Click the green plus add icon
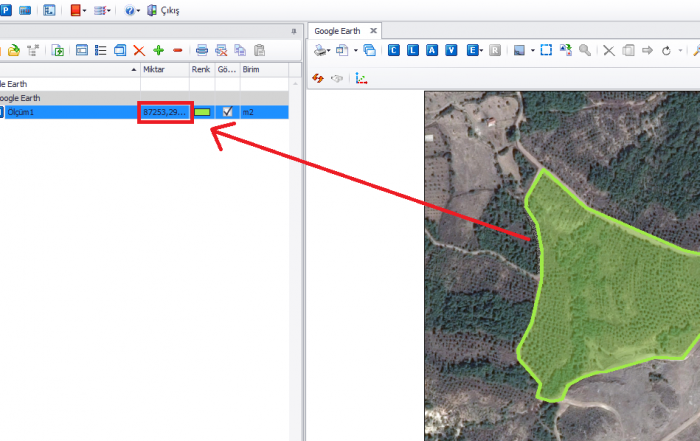The height and width of the screenshot is (441, 700). pyautogui.click(x=158, y=49)
